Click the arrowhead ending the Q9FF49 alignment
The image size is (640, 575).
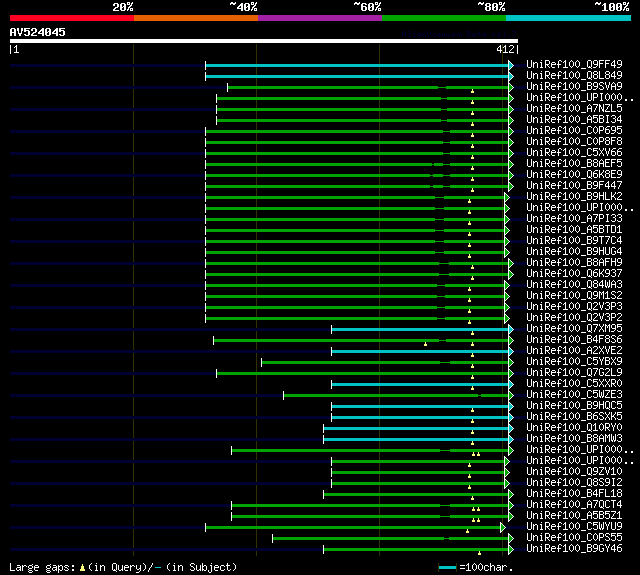(511, 65)
